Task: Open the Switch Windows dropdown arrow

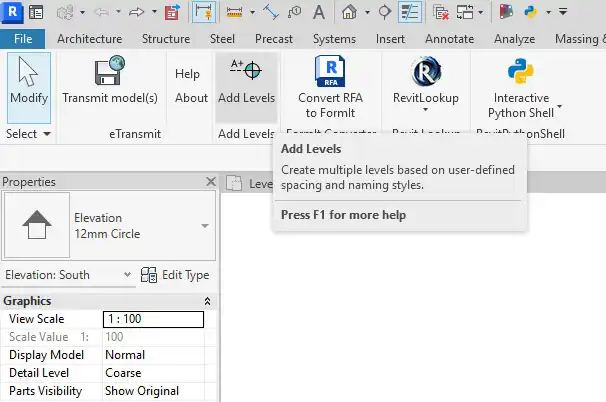Action: (480, 12)
